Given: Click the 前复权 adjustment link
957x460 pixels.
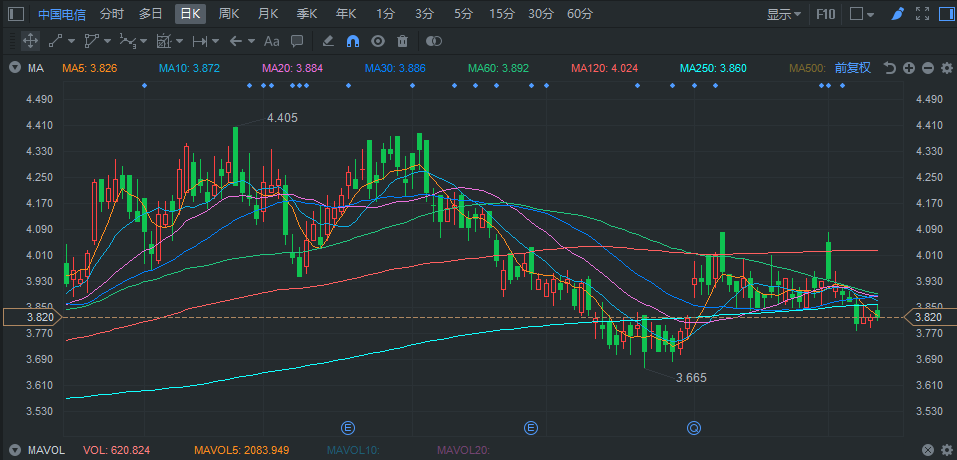Looking at the screenshot, I should click(x=852, y=68).
